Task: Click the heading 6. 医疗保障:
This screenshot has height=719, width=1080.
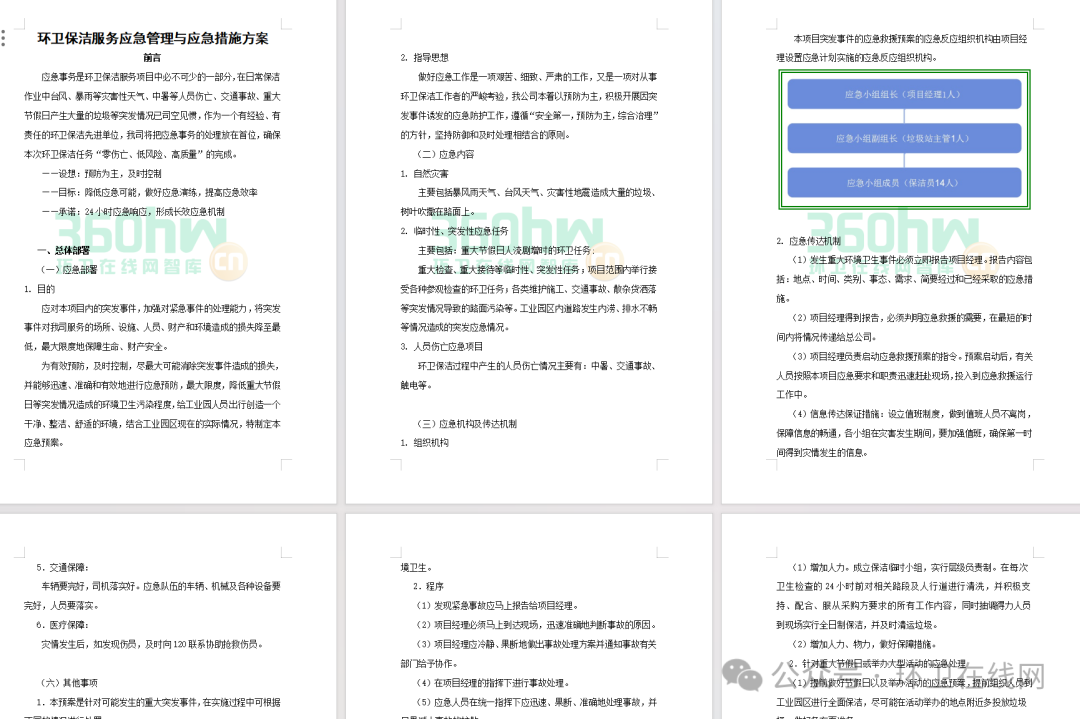Action: (63, 625)
